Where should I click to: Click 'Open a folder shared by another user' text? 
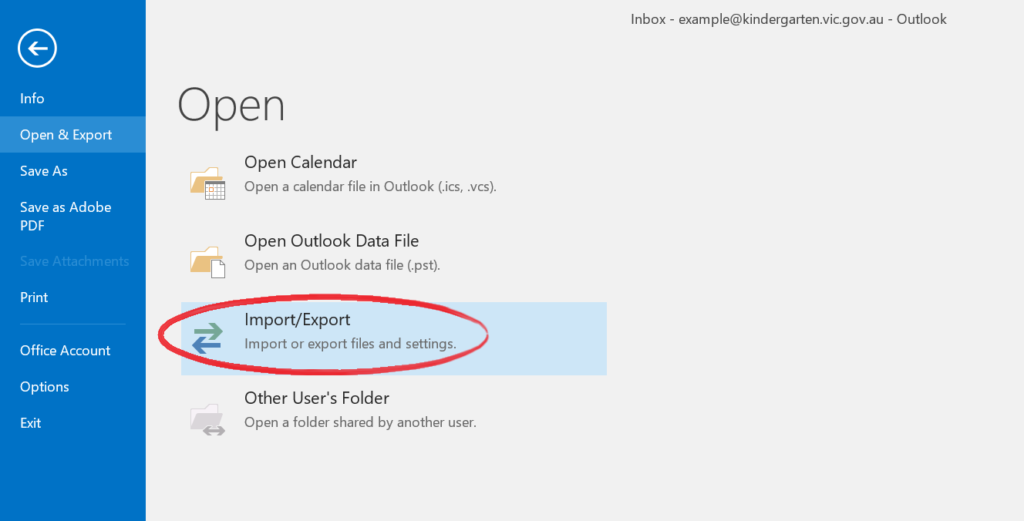tap(360, 422)
